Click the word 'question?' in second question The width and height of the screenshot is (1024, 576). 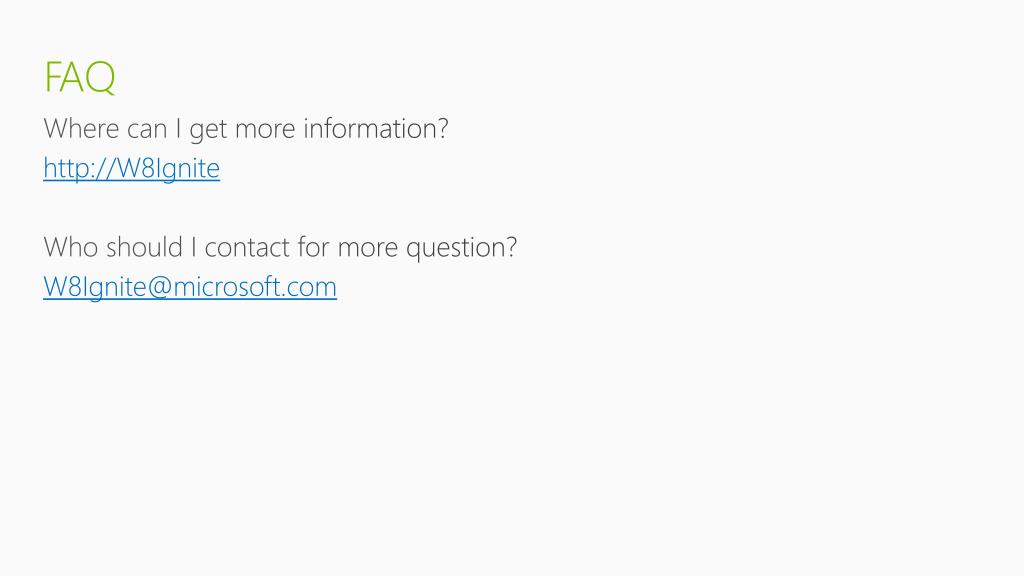462,248
